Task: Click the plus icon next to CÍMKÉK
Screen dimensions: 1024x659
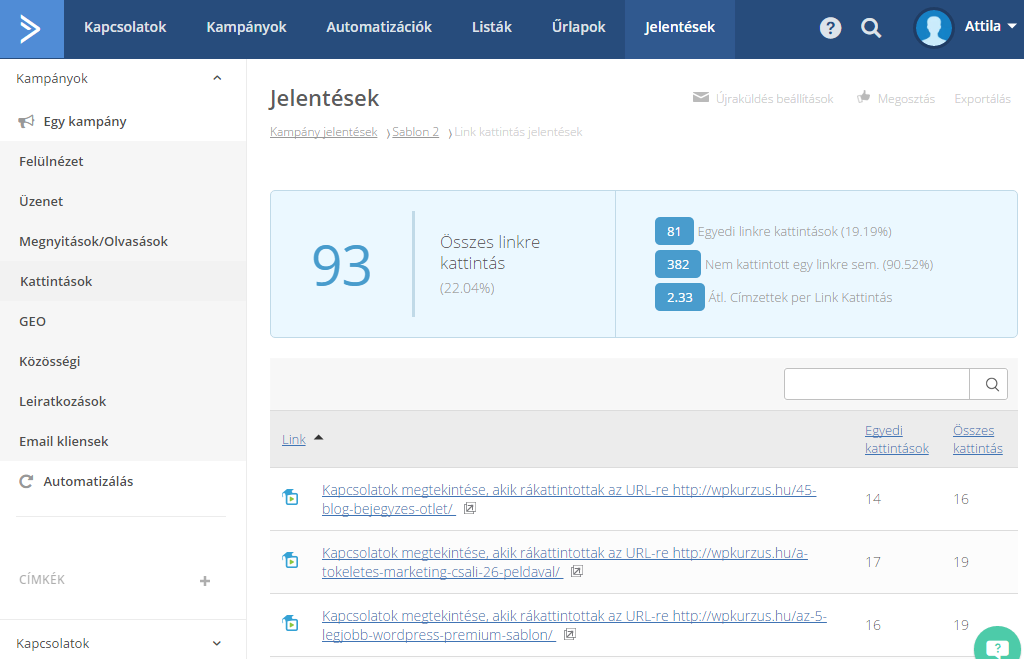Action: [205, 580]
